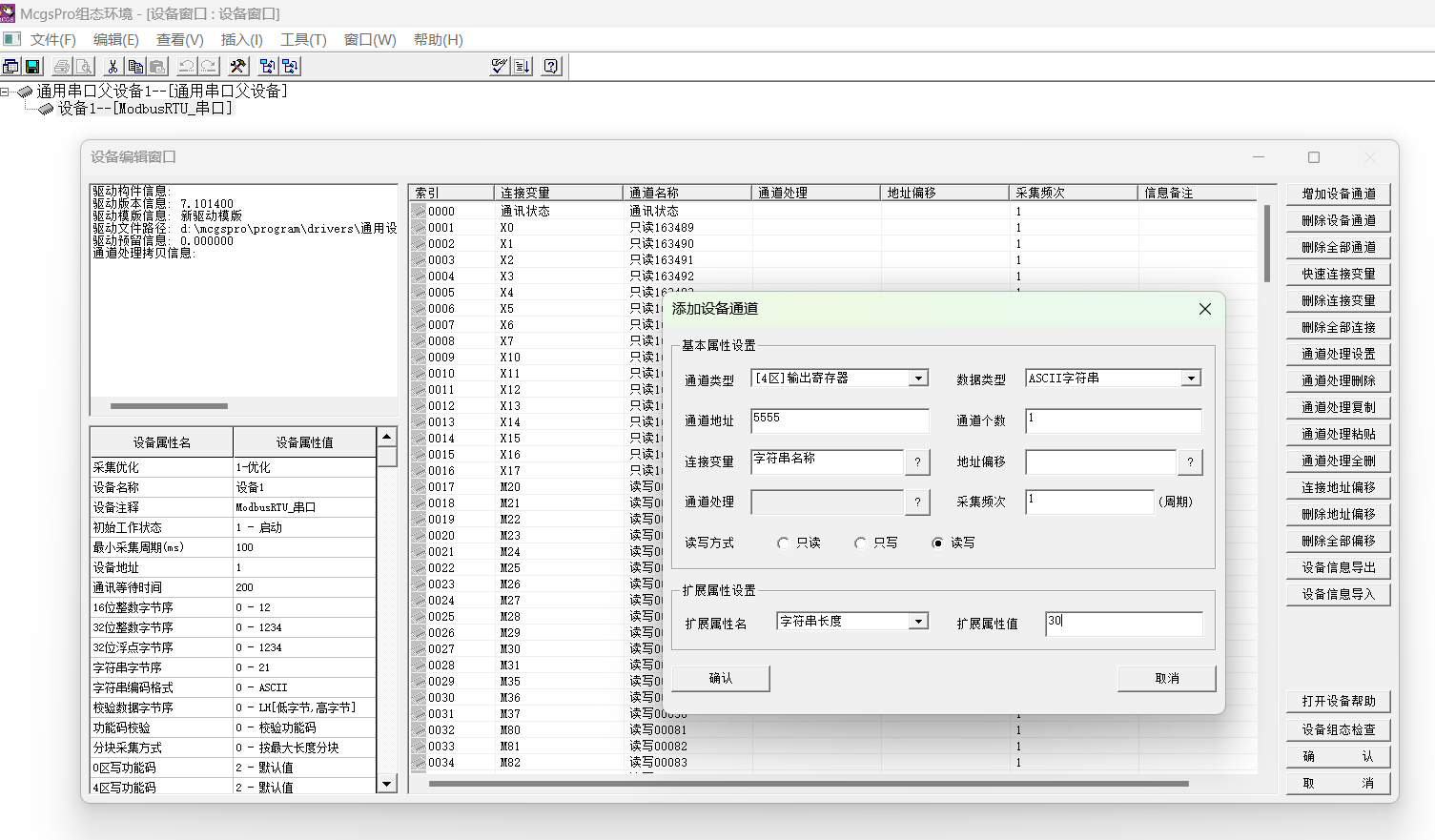This screenshot has height=840, width=1435.
Task: Open the 工具(T) menu
Action: [303, 39]
